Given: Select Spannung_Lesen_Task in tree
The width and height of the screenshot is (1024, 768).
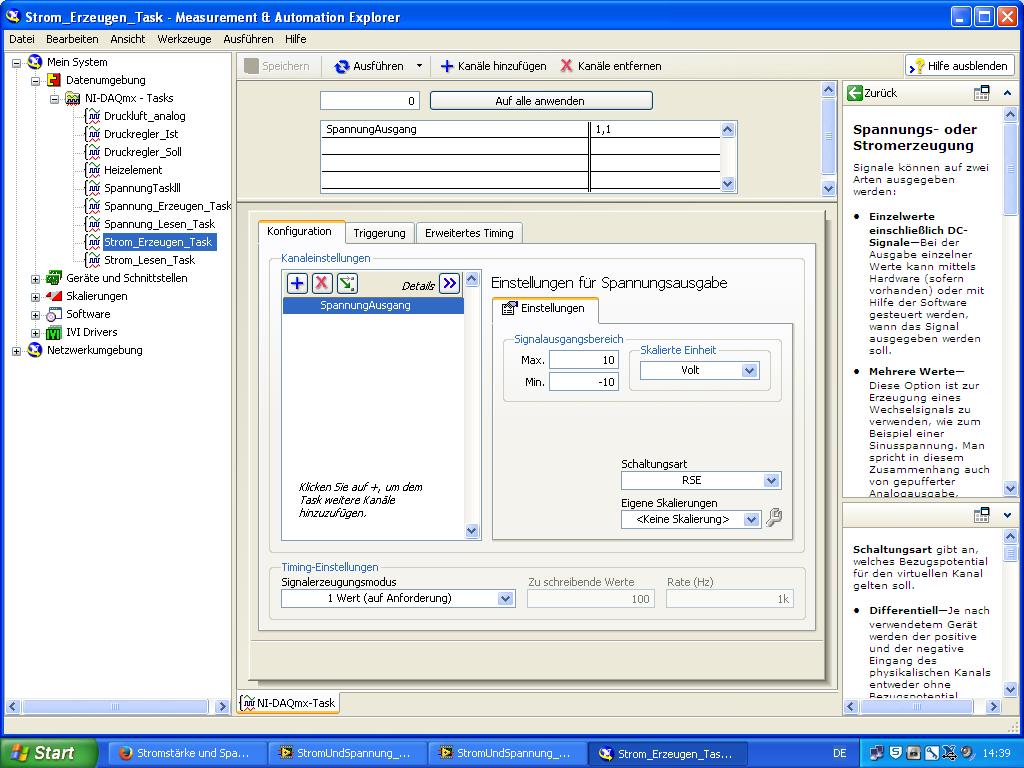Looking at the screenshot, I should (x=159, y=224).
